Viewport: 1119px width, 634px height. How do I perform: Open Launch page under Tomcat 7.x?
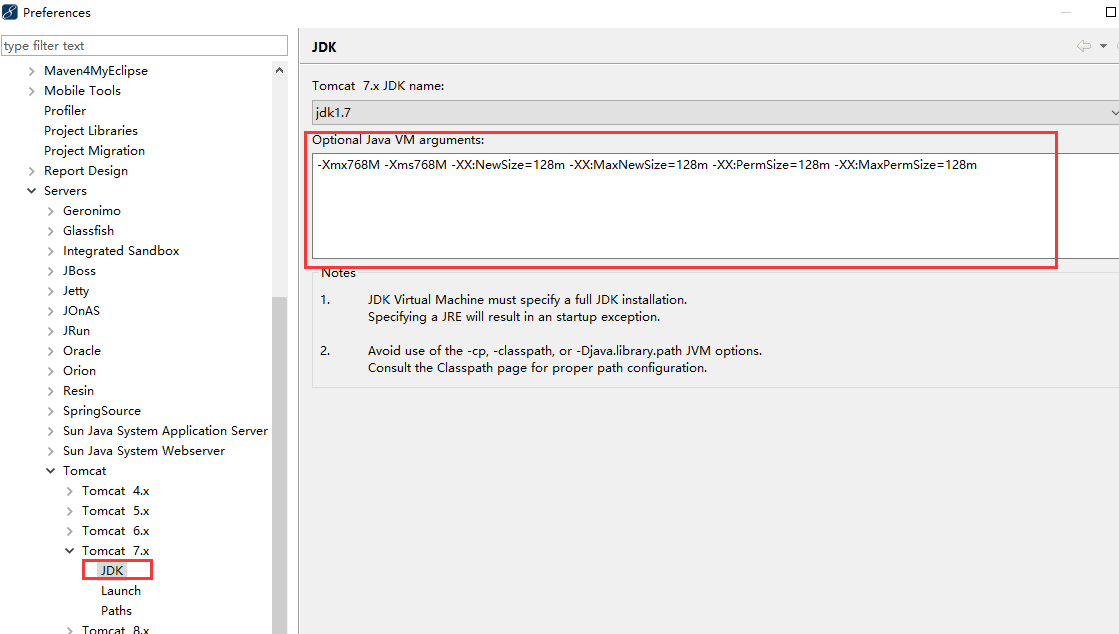pos(121,590)
